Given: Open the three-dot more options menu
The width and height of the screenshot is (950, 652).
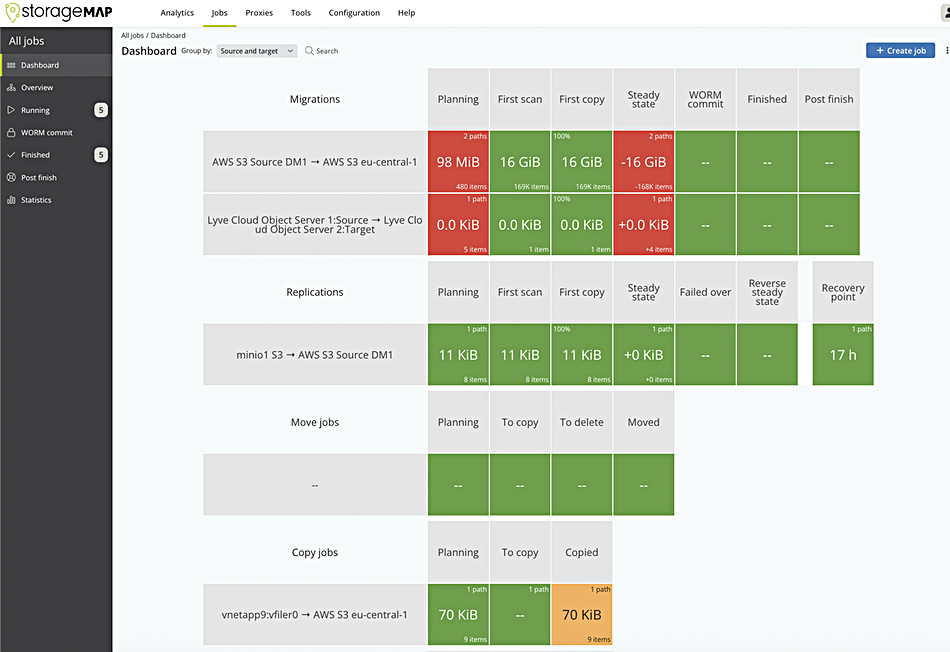Looking at the screenshot, I should tap(946, 50).
